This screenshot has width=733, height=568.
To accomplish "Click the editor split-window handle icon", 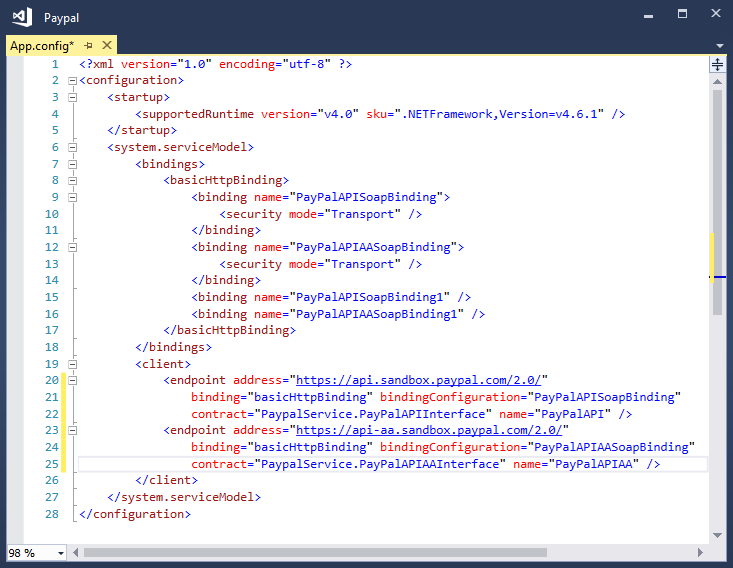I will (717, 64).
